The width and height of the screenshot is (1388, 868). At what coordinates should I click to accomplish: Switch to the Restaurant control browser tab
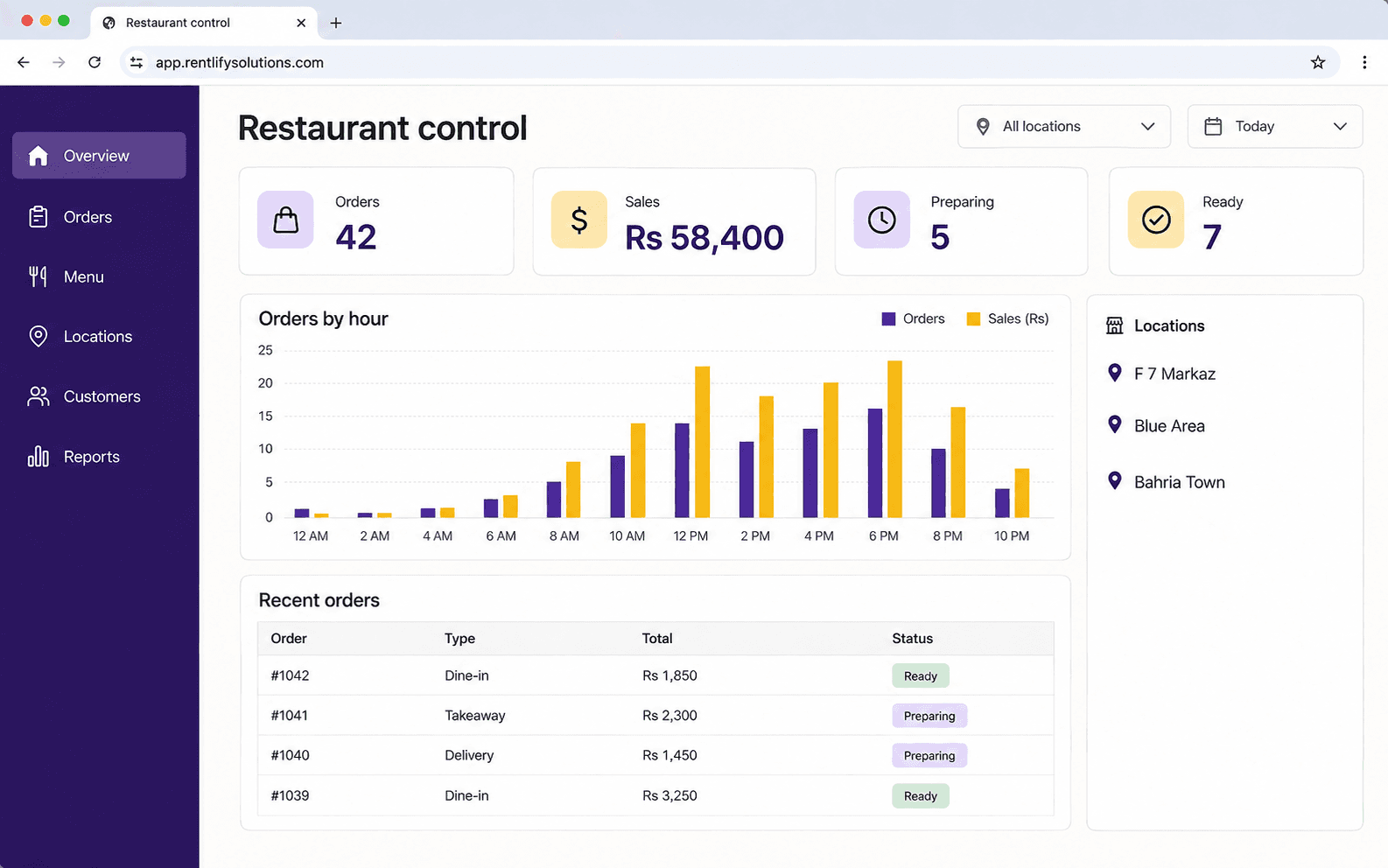(x=205, y=23)
